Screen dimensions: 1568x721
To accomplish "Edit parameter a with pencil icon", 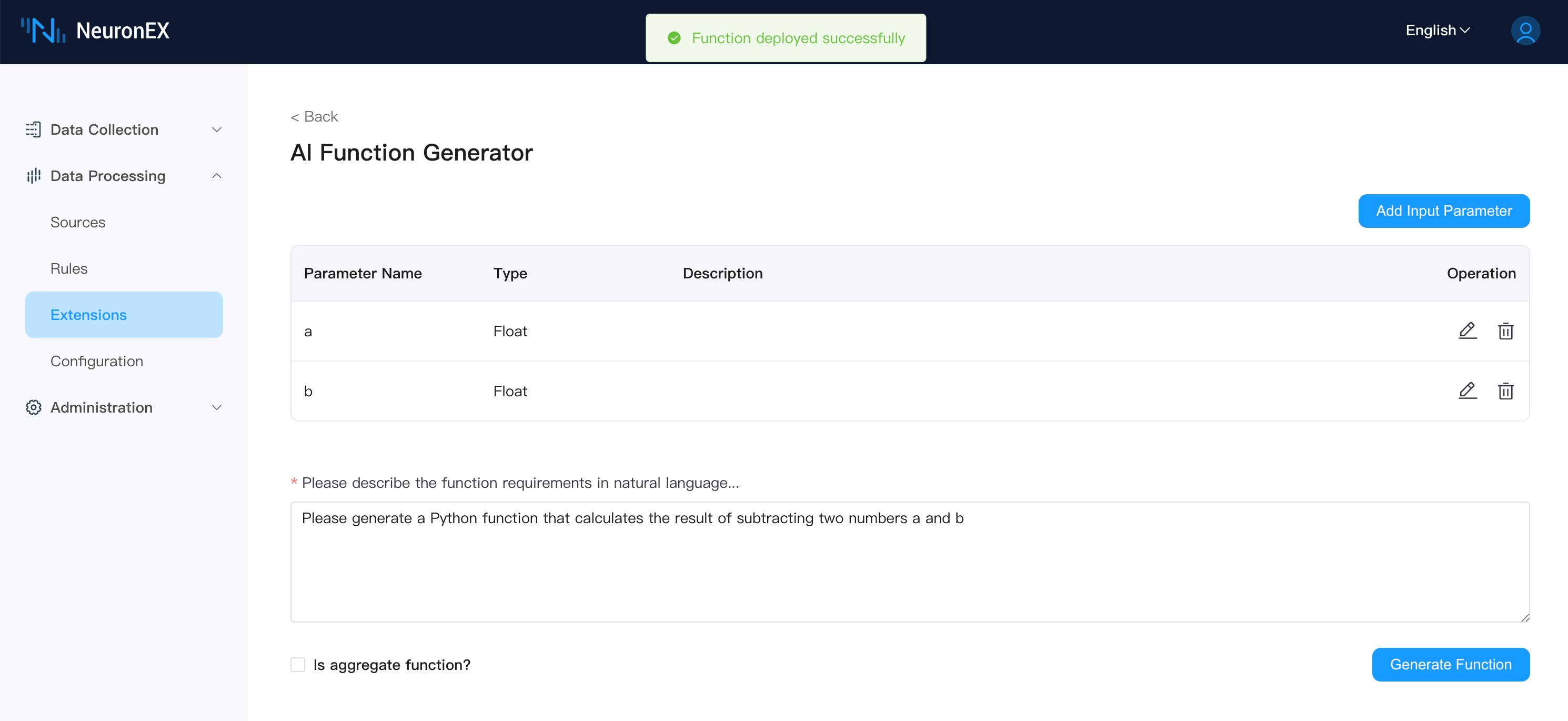I will coord(1468,331).
